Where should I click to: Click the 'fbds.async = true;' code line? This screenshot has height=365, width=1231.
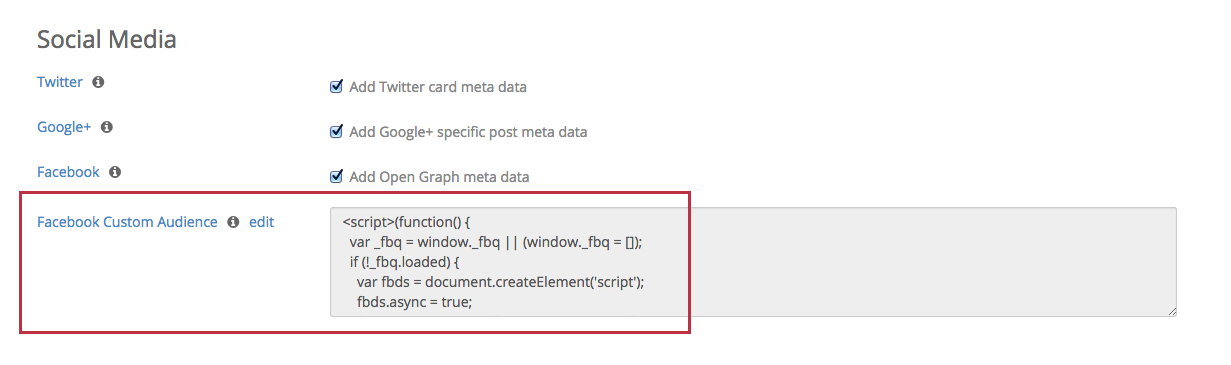coord(414,301)
